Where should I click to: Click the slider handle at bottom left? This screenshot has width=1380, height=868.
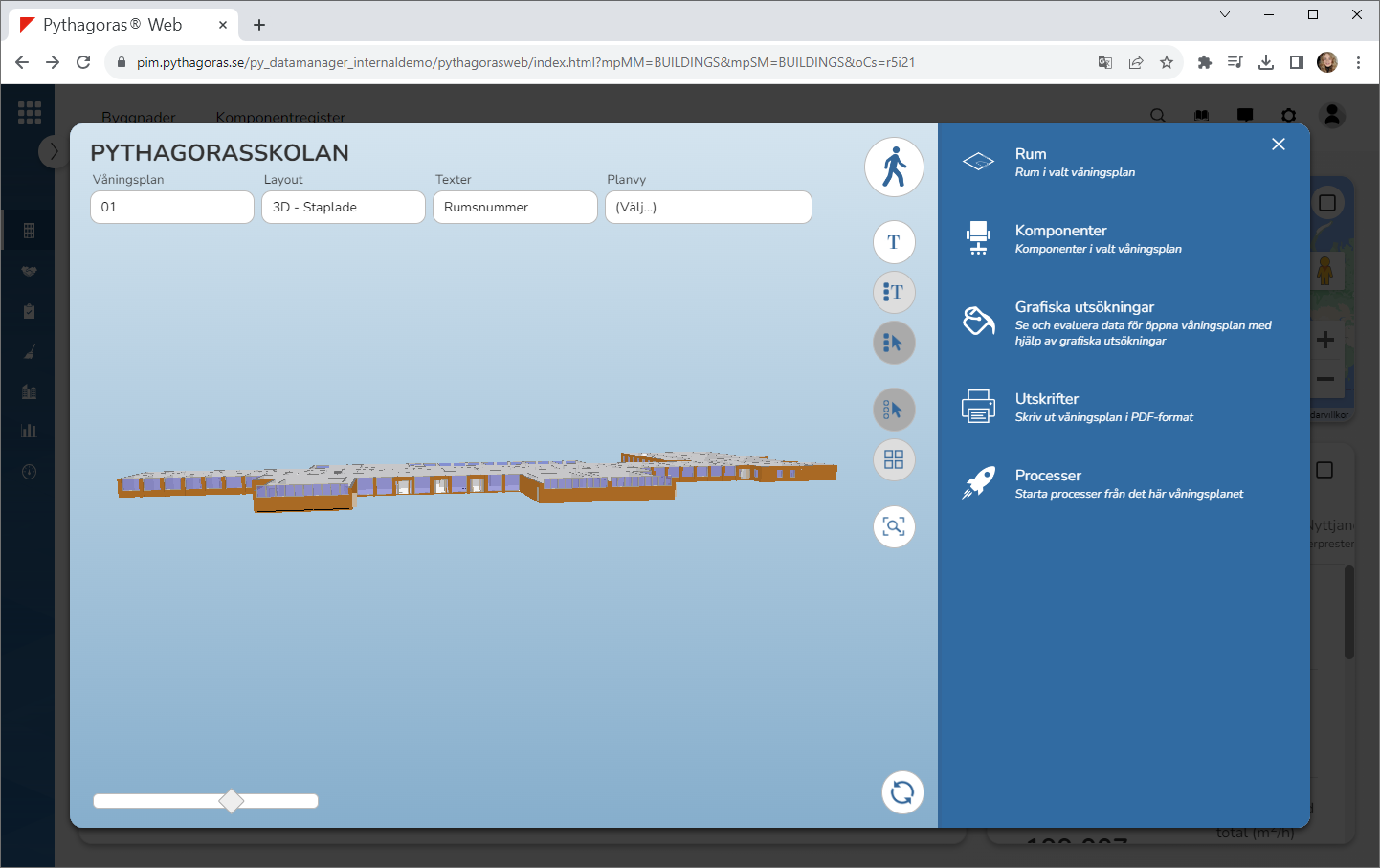click(232, 801)
